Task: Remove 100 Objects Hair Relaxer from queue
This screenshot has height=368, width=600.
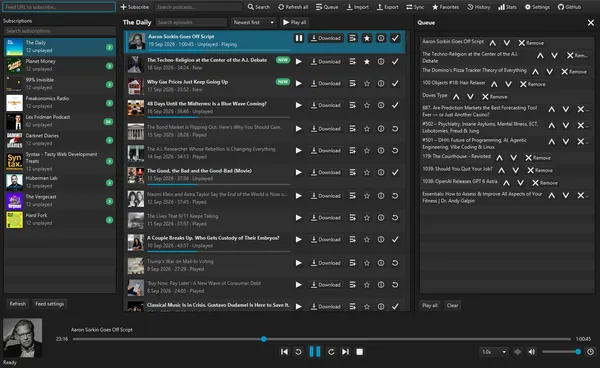Action: [532, 84]
